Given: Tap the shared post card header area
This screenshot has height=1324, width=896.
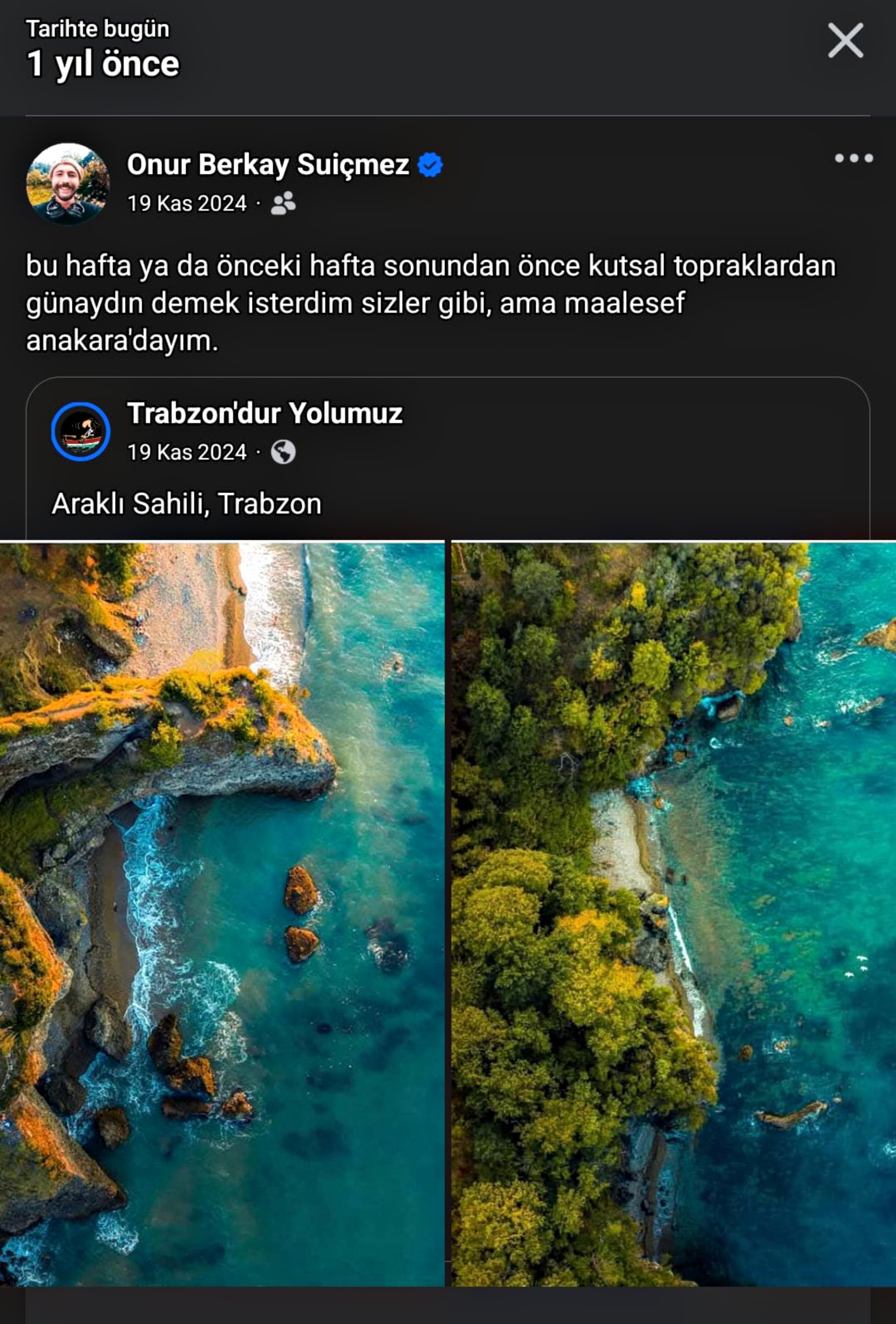Looking at the screenshot, I should tap(448, 431).
